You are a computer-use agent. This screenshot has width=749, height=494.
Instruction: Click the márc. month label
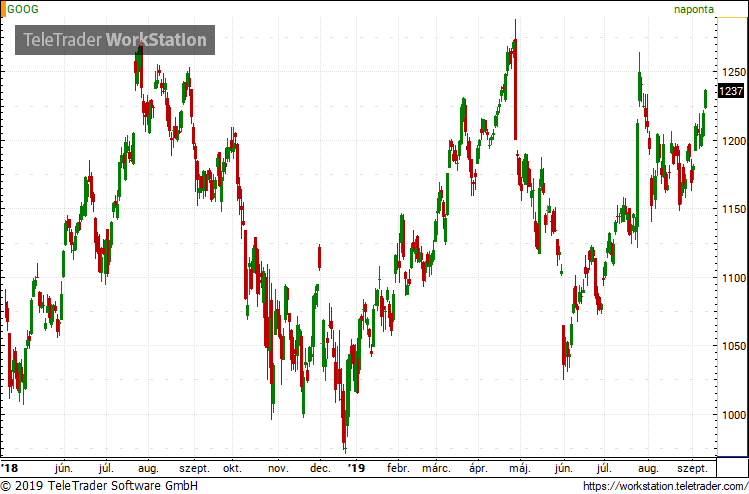[x=436, y=468]
